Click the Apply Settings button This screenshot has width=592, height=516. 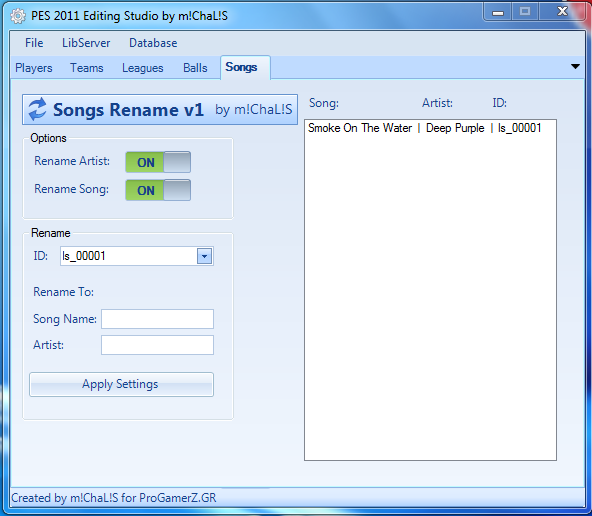[x=122, y=384]
